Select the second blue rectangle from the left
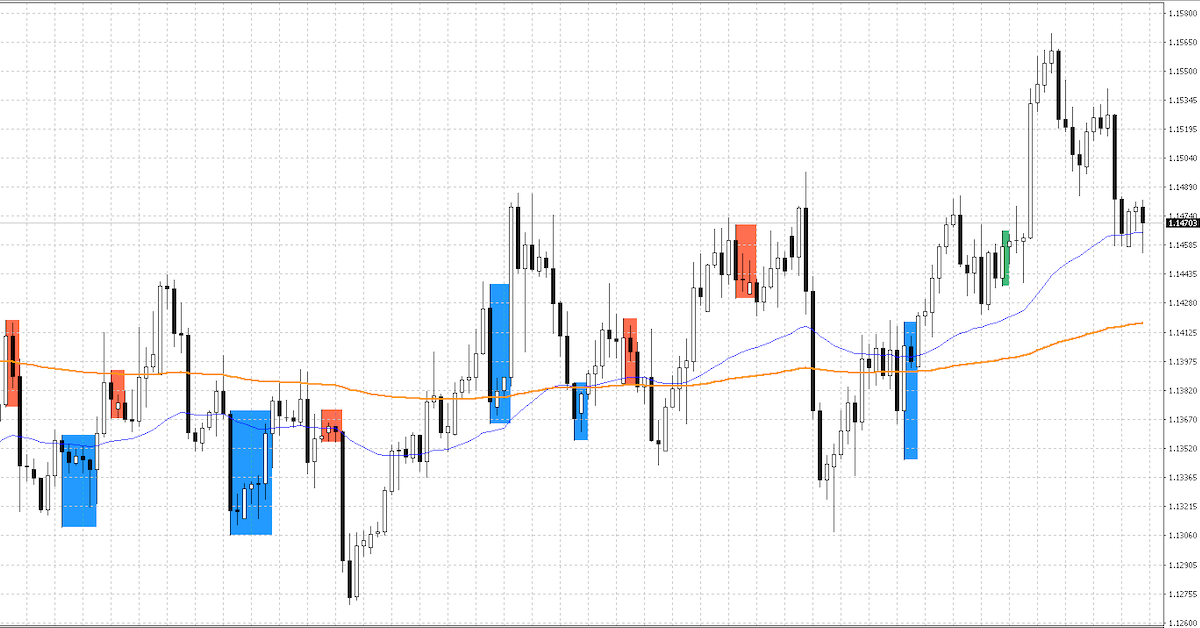 click(x=250, y=472)
